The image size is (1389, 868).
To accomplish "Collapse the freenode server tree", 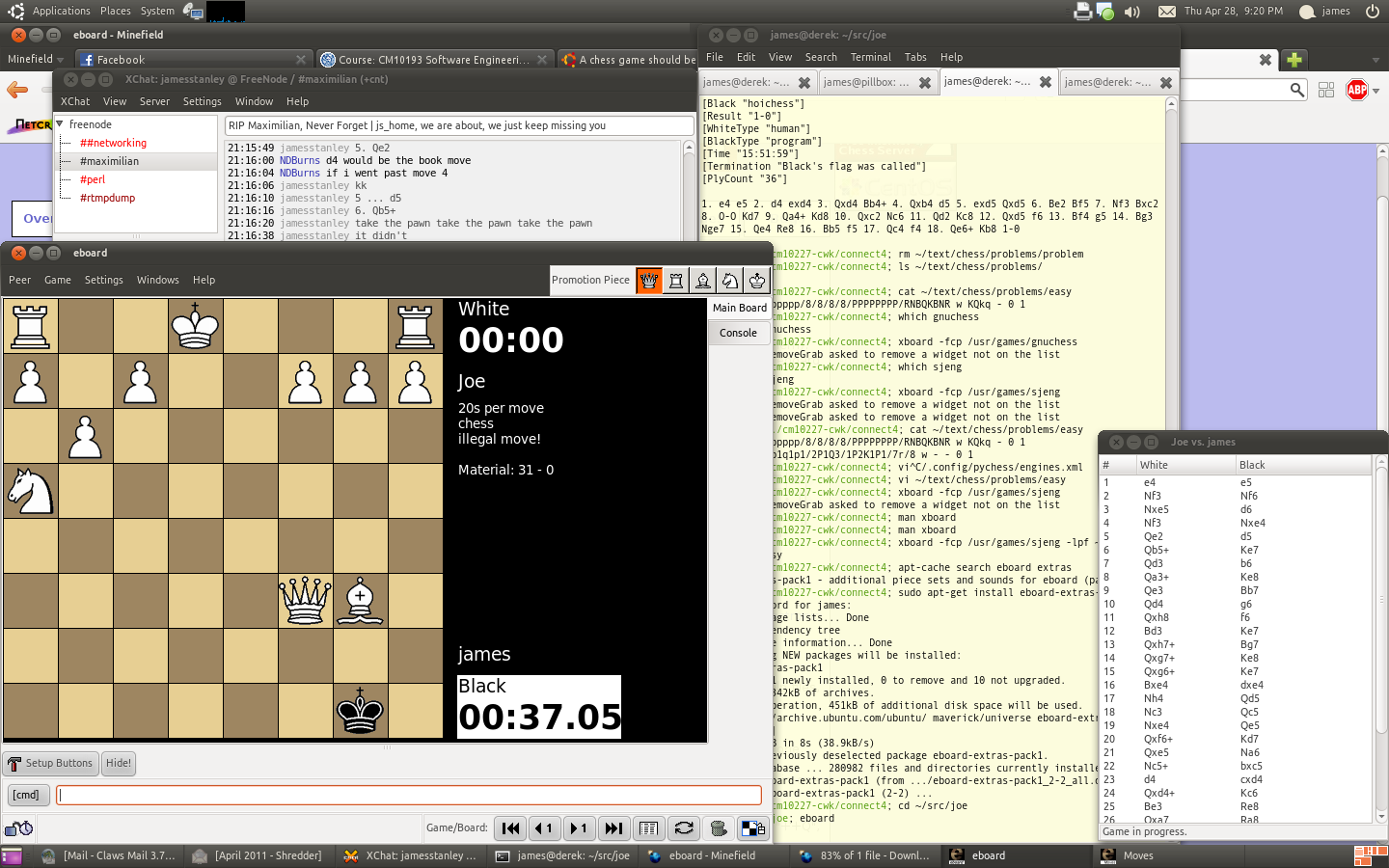I will tap(61, 124).
